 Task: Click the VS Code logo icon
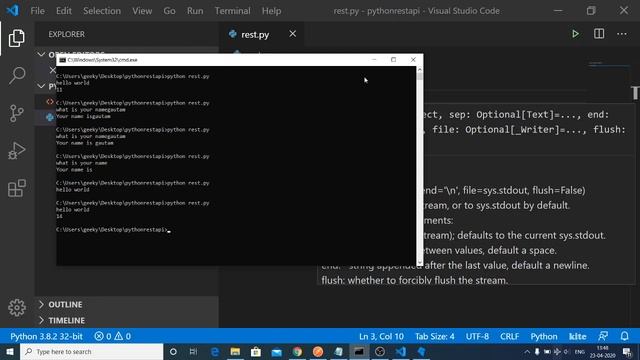tap(13, 10)
